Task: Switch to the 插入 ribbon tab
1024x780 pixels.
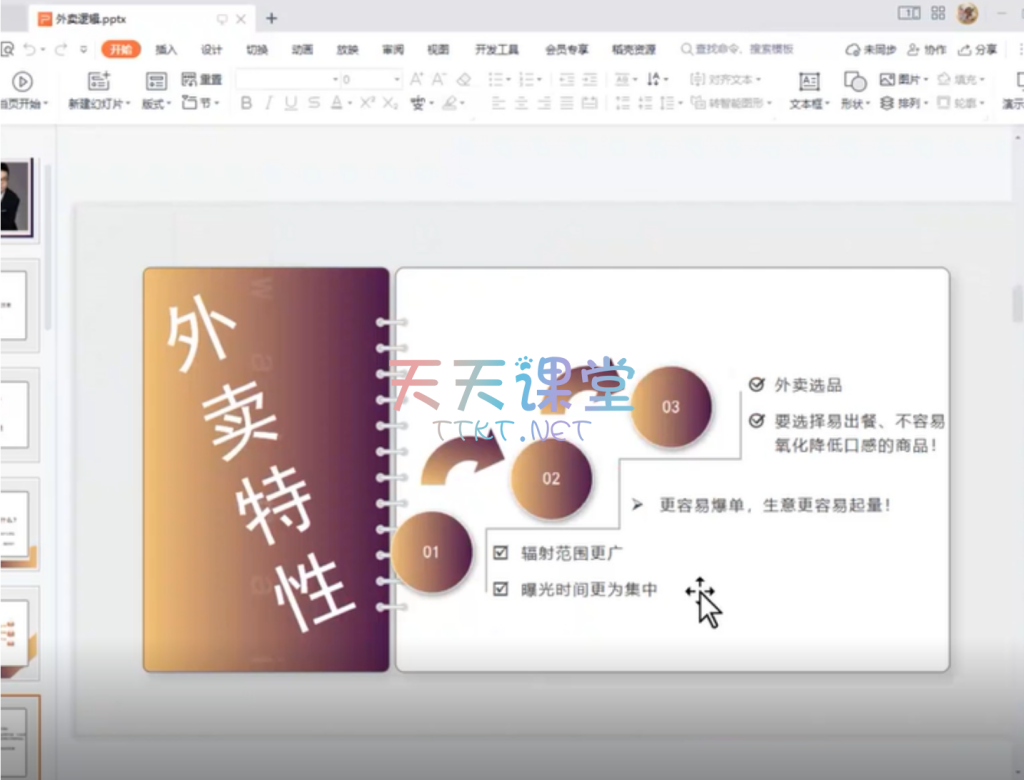Action: tap(166, 49)
